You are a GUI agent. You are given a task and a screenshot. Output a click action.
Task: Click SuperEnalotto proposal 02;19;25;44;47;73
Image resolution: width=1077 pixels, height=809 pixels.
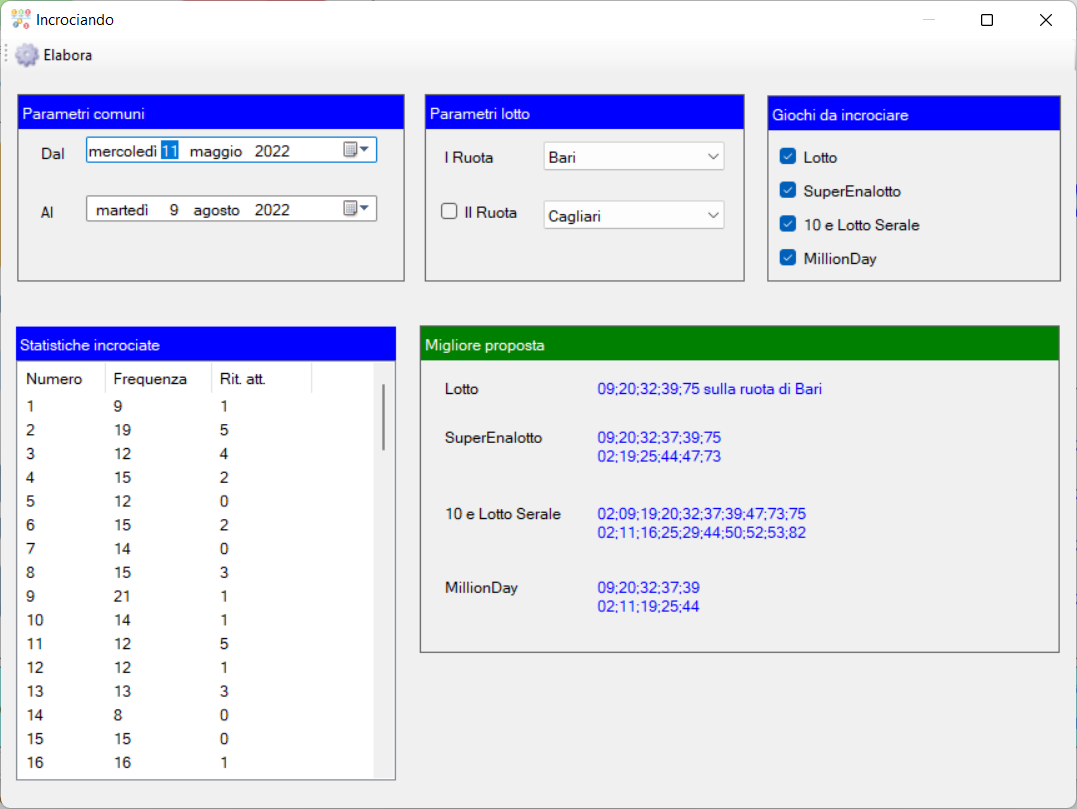pos(659,456)
